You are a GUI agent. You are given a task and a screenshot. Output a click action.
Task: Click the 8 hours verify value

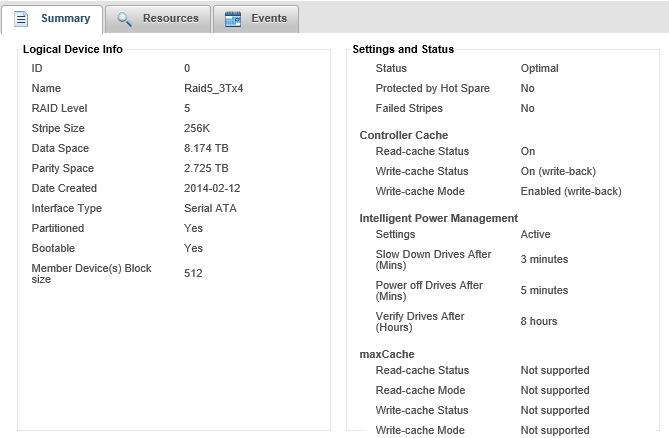(539, 322)
